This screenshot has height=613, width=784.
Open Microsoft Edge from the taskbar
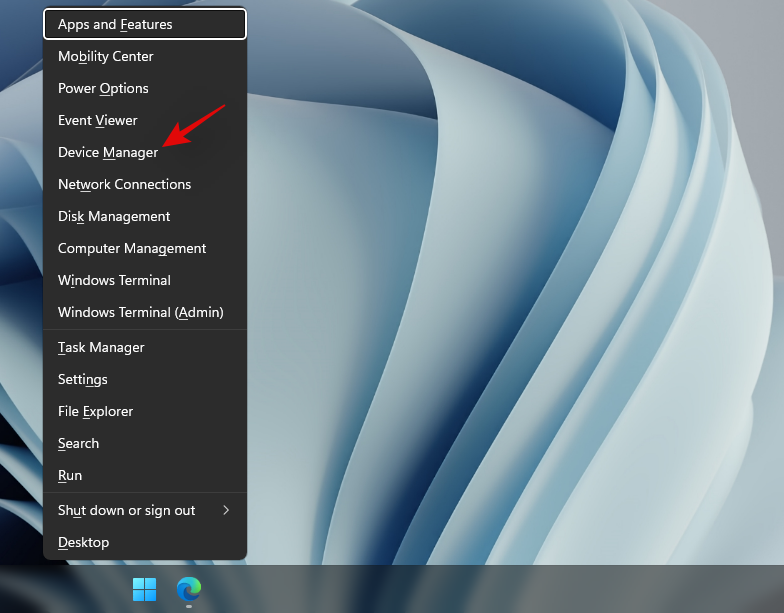pyautogui.click(x=189, y=589)
